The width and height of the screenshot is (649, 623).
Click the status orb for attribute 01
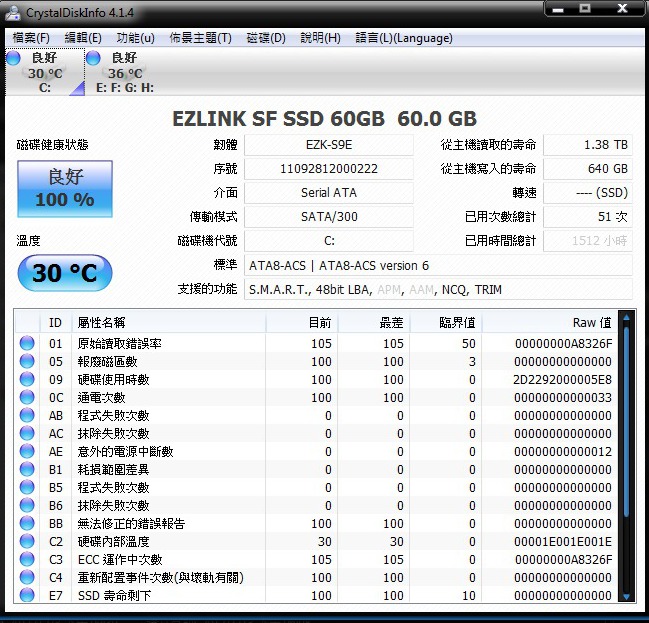27,343
